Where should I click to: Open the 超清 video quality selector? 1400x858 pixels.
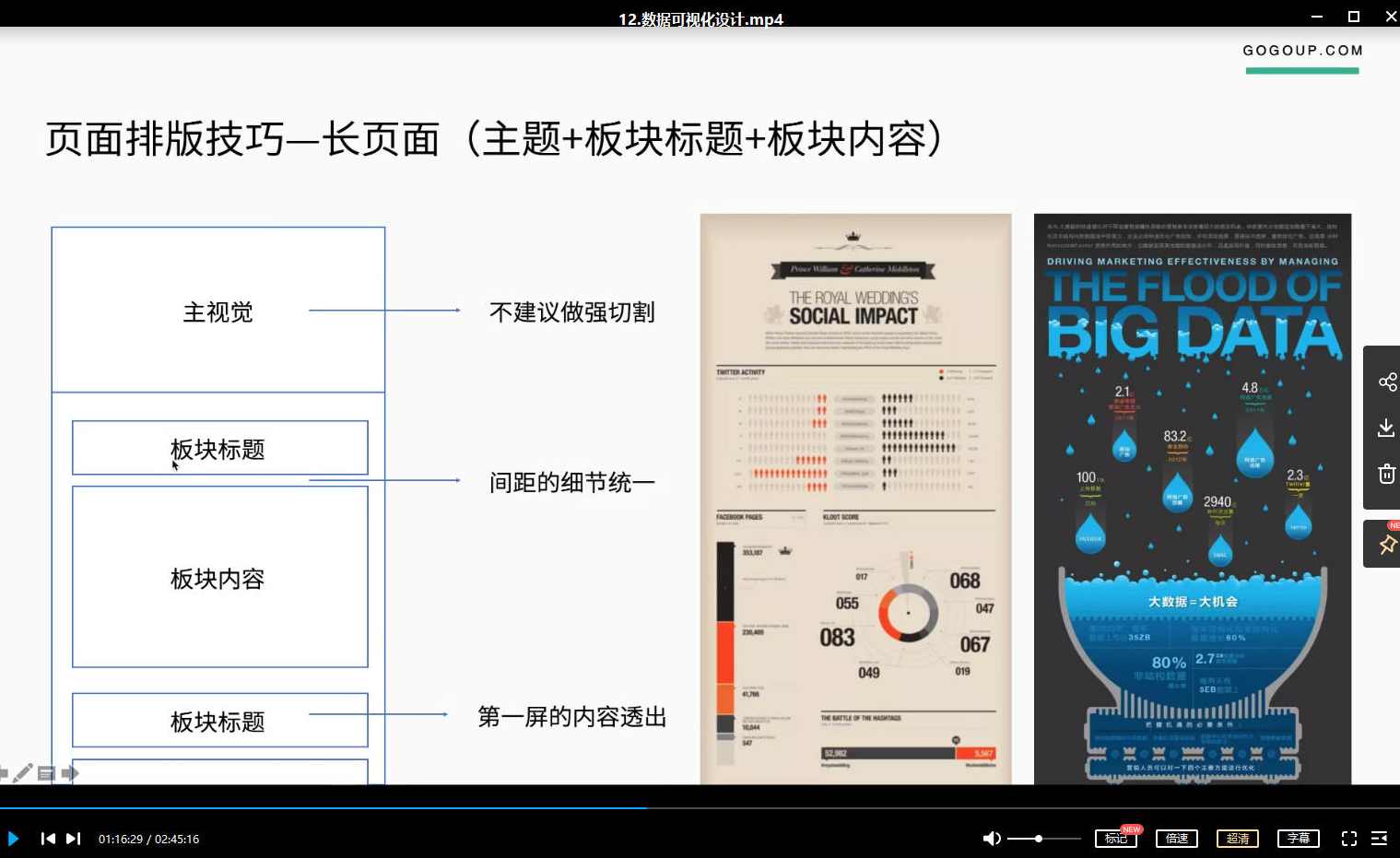tap(1237, 839)
